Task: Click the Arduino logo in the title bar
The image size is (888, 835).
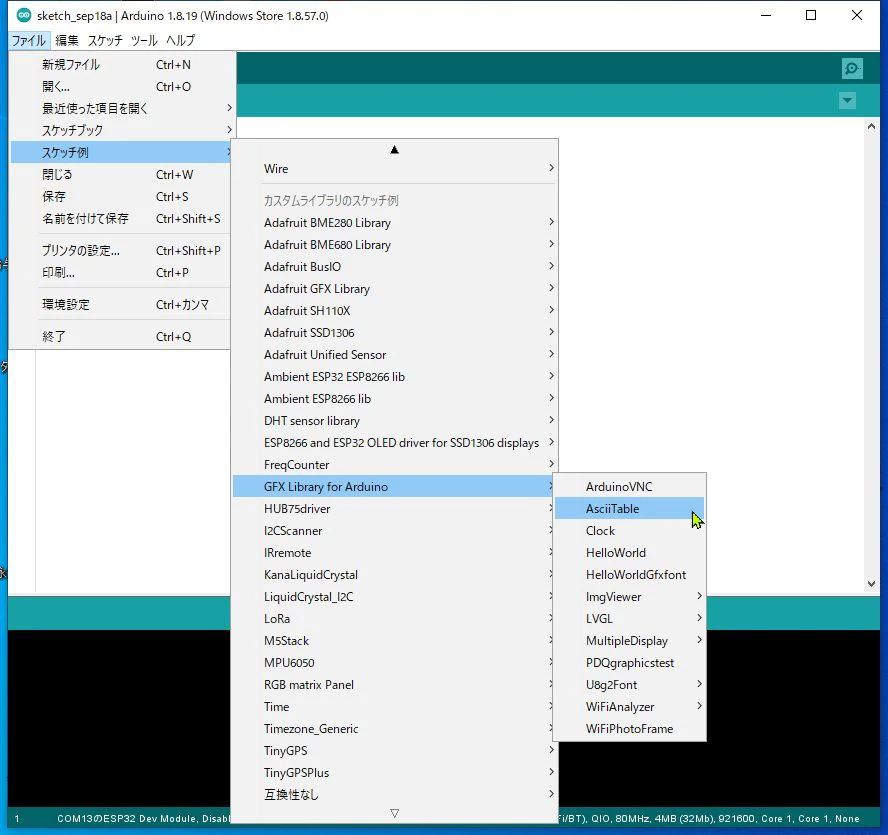Action: click(x=23, y=15)
